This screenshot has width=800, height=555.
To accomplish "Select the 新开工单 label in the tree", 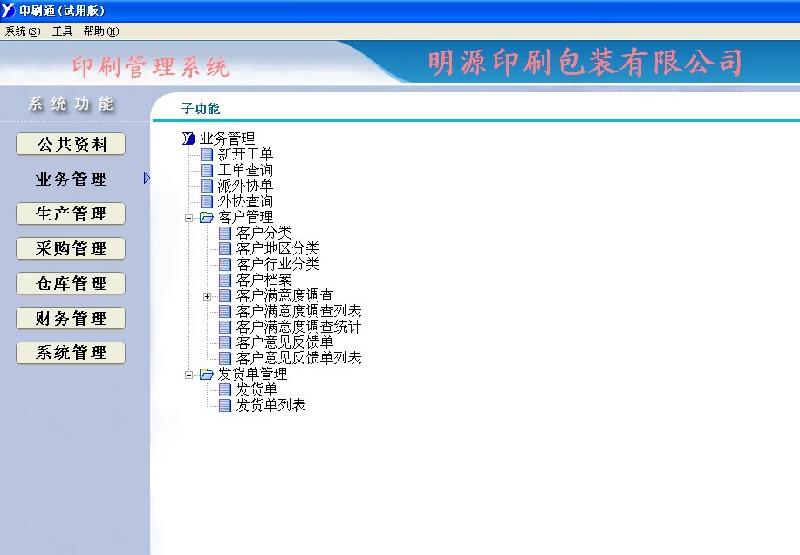I will click(x=245, y=154).
